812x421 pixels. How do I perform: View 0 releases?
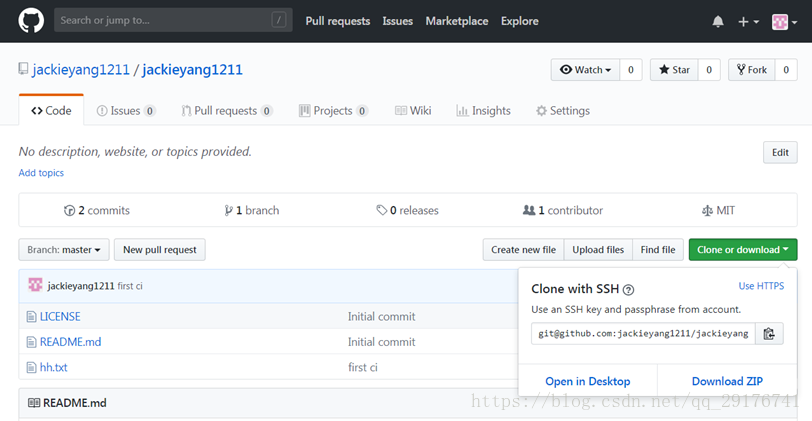tap(408, 210)
